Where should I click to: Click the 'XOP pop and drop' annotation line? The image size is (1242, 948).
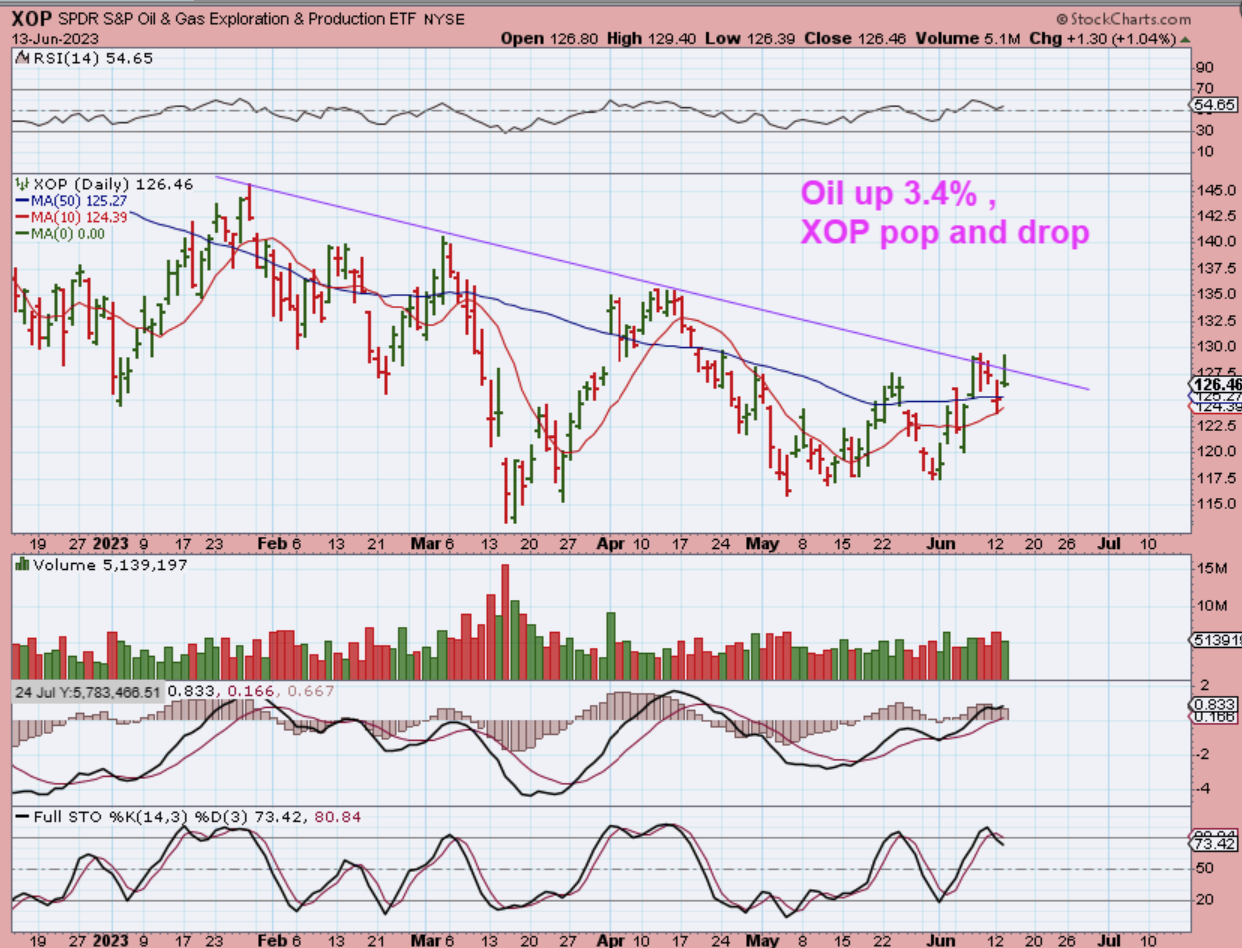pos(945,233)
